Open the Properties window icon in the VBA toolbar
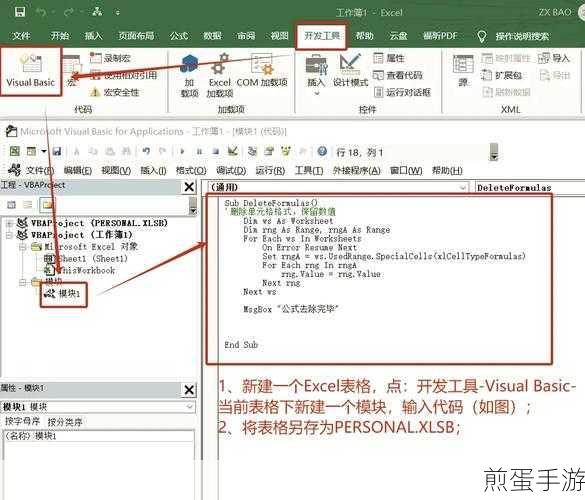Screen dimensions: 585x500 tap(269, 151)
